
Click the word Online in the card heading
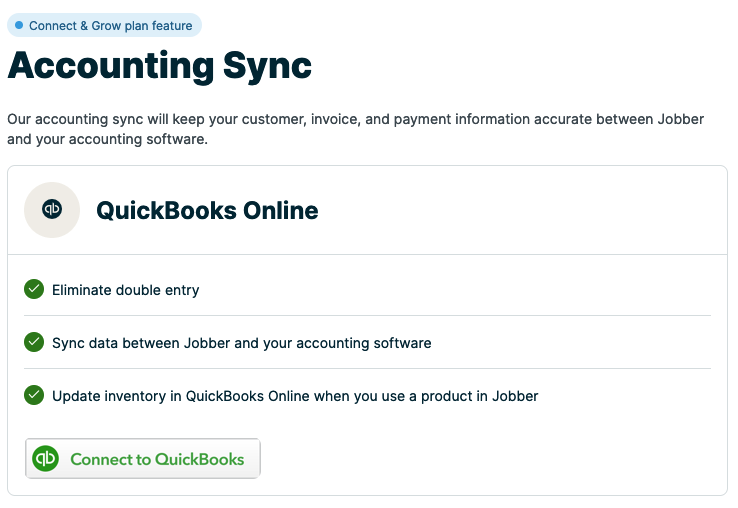279,211
